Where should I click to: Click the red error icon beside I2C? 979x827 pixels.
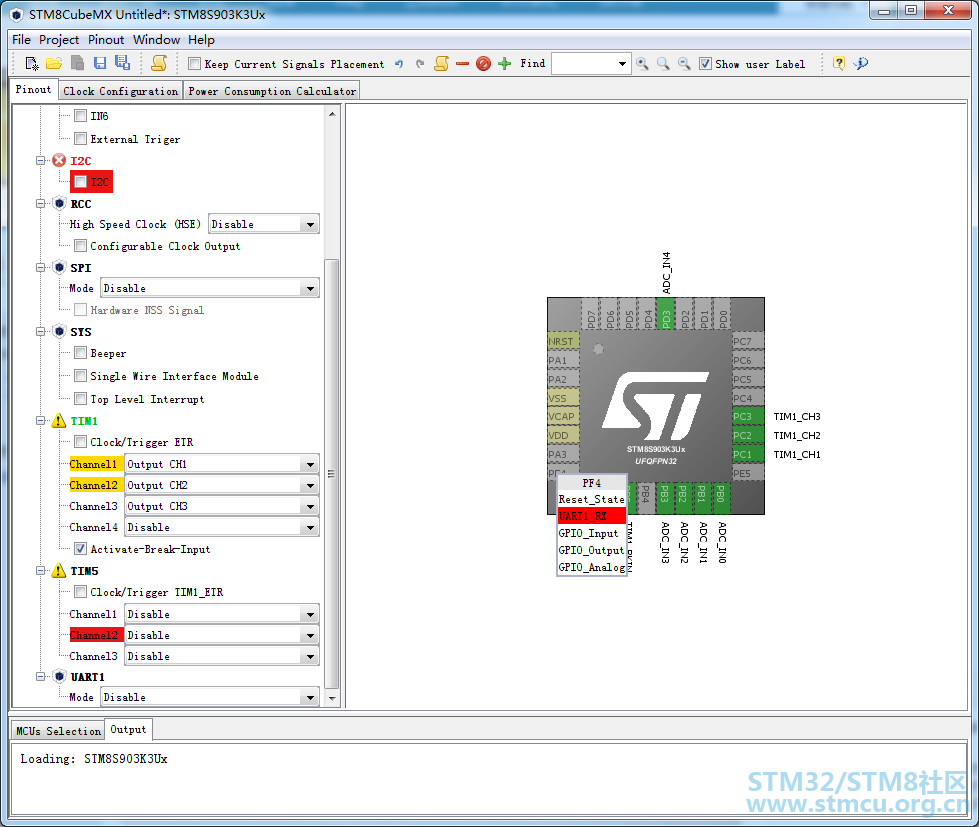coord(59,160)
